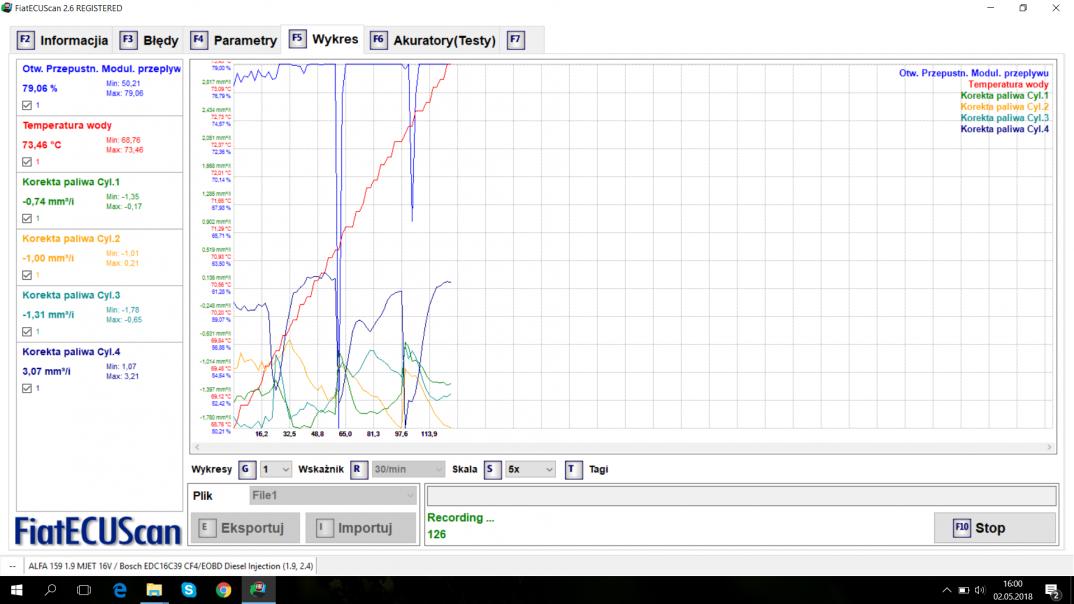Screen dimensions: 1074x604
Task: Click the 3,07 mm³/i value
Action: pos(47,371)
